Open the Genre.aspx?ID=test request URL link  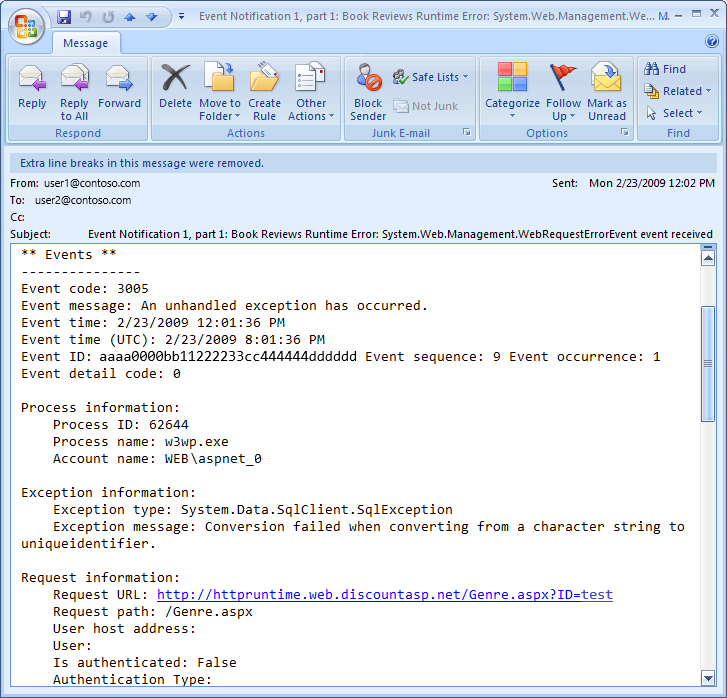pos(385,595)
